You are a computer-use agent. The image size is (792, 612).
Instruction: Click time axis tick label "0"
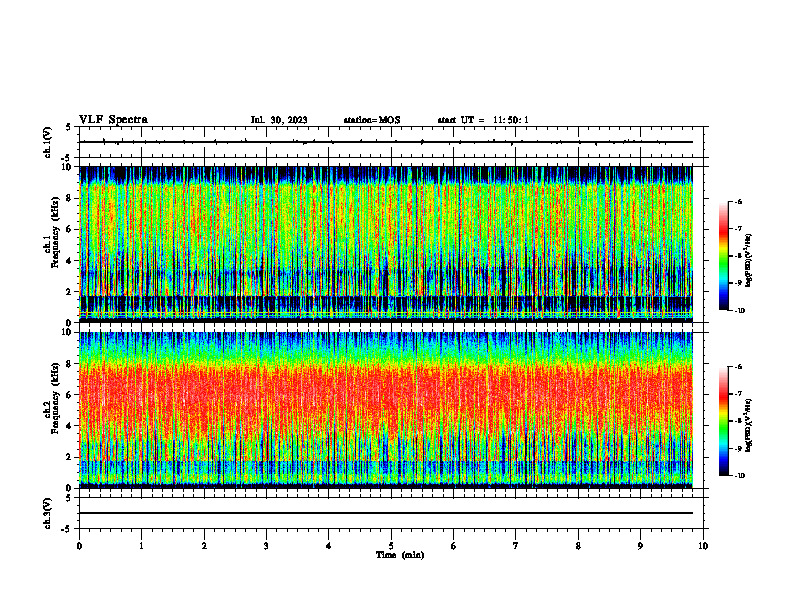pyautogui.click(x=79, y=546)
